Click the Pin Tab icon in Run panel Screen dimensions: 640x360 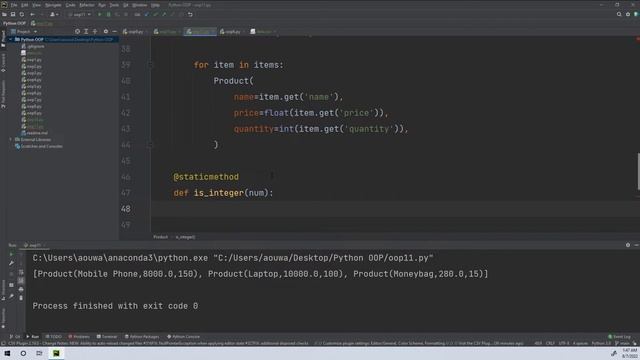11,296
